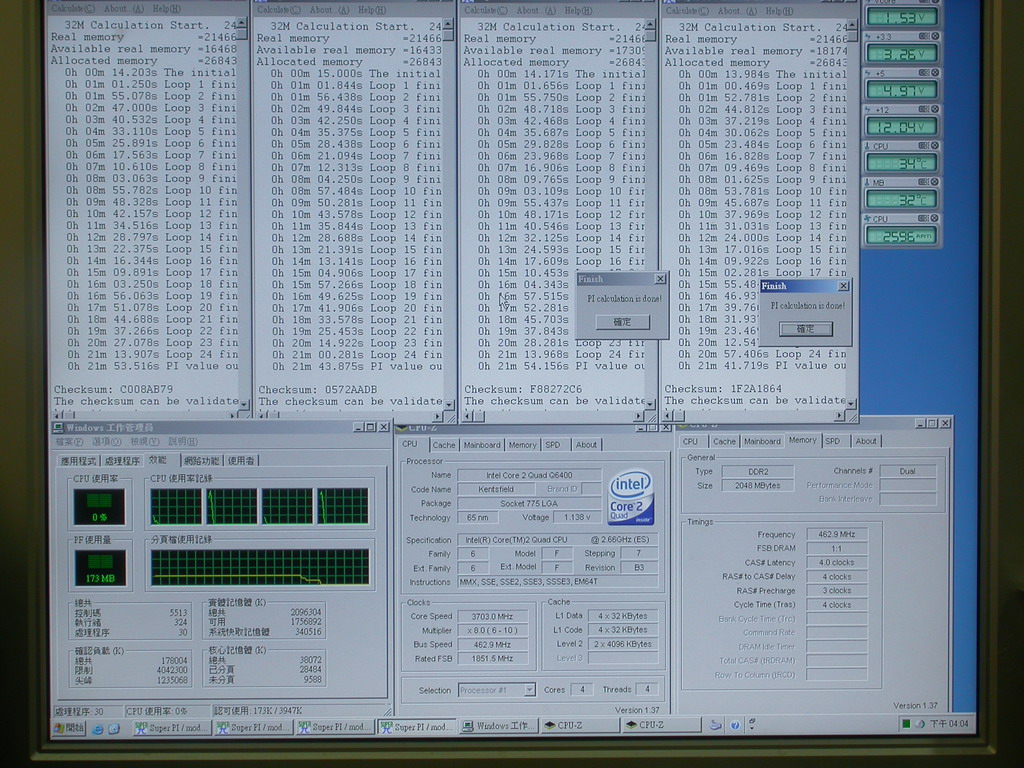Close the CPU temperature monitor gadget
The width and height of the screenshot is (1024, 768).
click(x=935, y=146)
